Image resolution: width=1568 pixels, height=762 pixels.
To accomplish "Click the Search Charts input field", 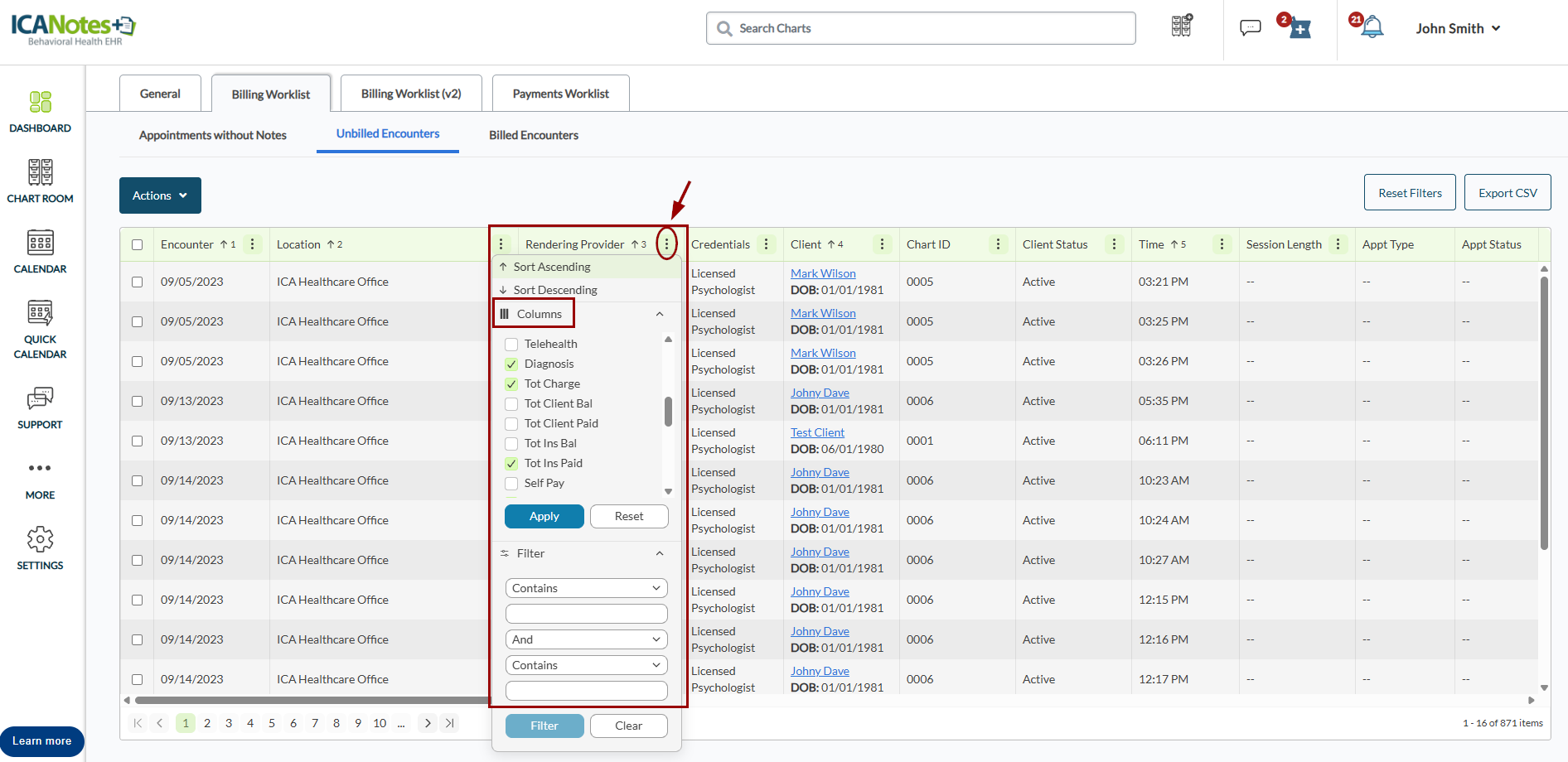I will [x=920, y=28].
